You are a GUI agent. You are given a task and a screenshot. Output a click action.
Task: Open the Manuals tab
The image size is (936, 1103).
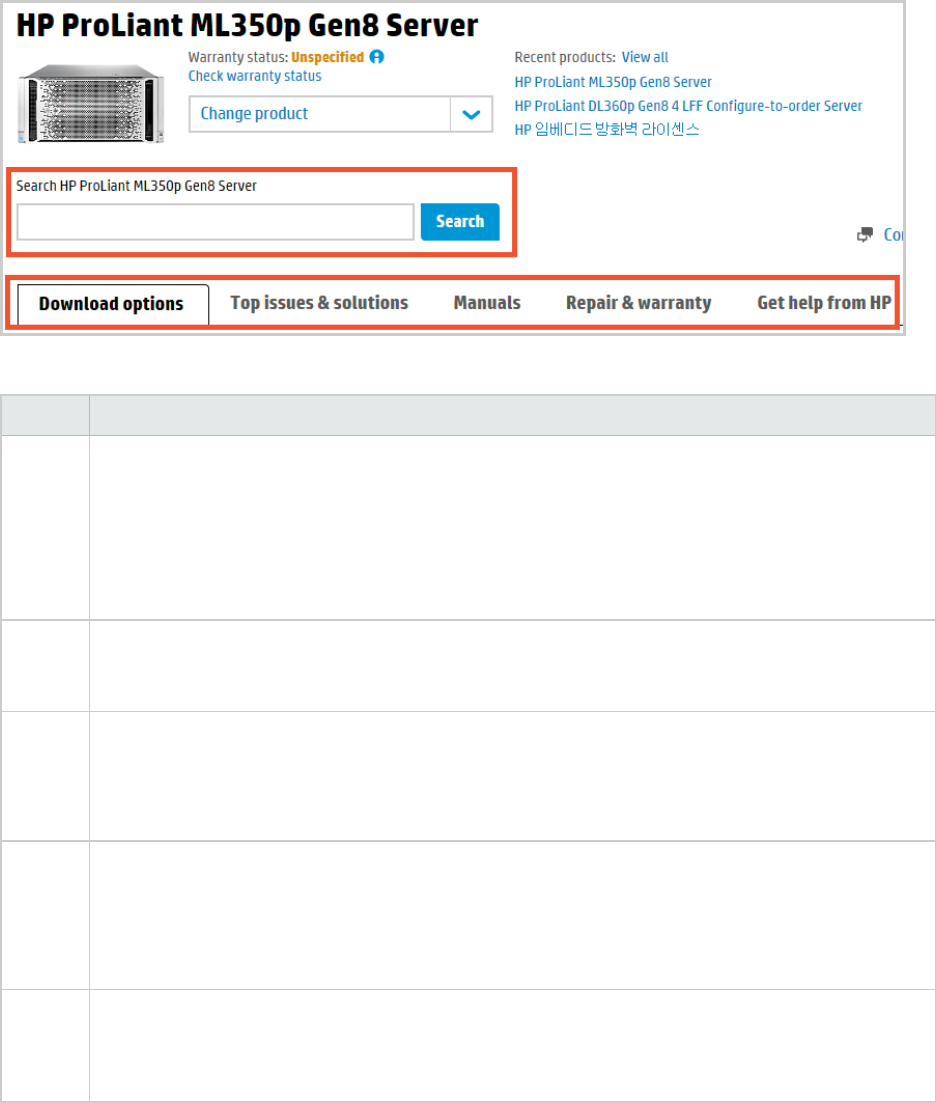pyautogui.click(x=487, y=303)
